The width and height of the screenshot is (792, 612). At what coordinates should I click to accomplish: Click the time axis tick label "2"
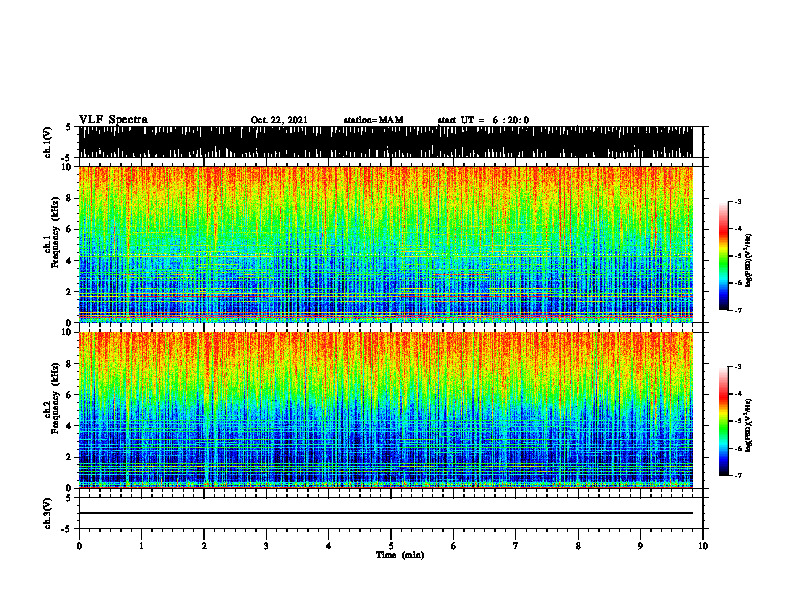[x=204, y=546]
